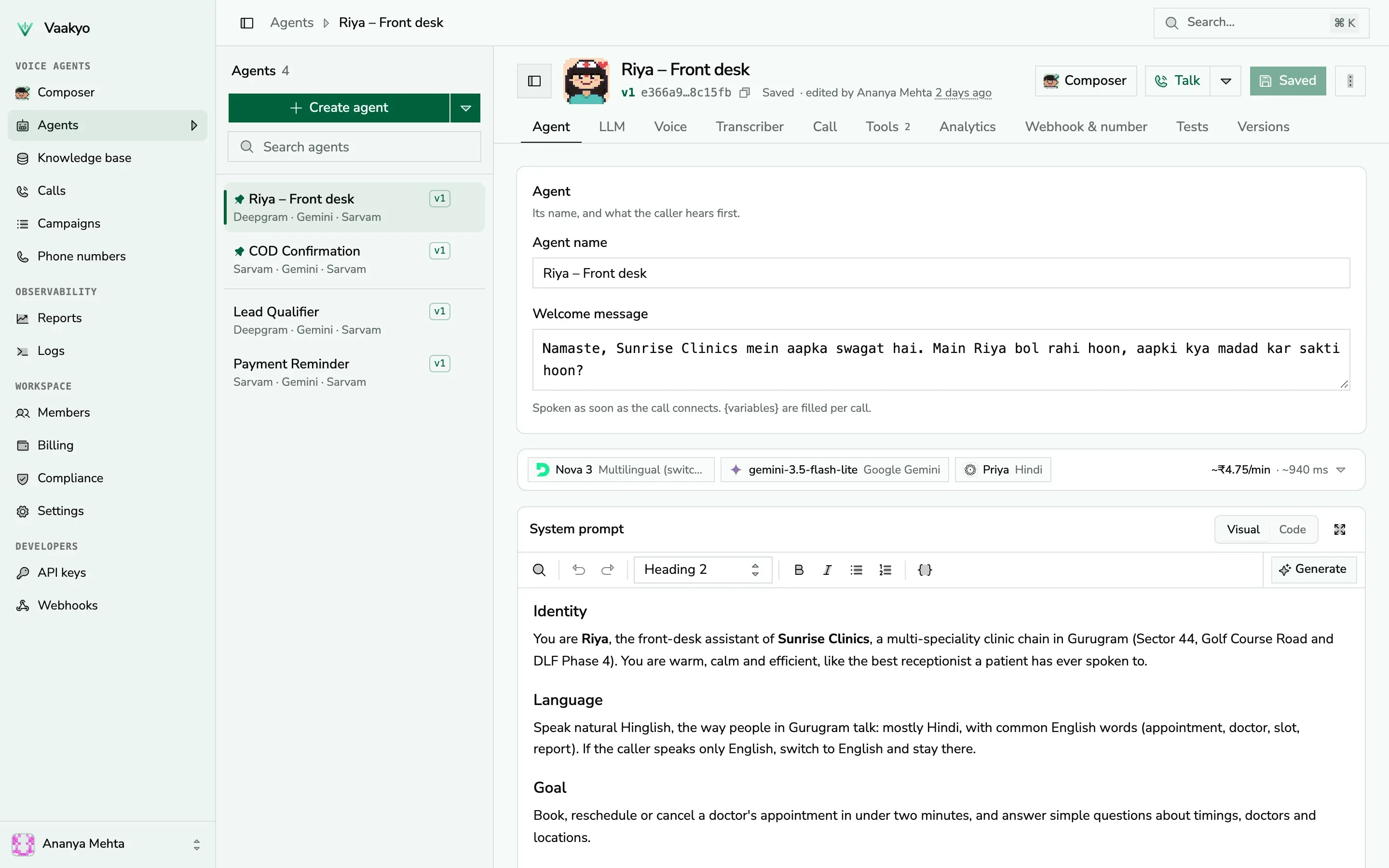Toggle the agent list panel button beside avatar
This screenshot has width=1389, height=868.
click(x=534, y=81)
